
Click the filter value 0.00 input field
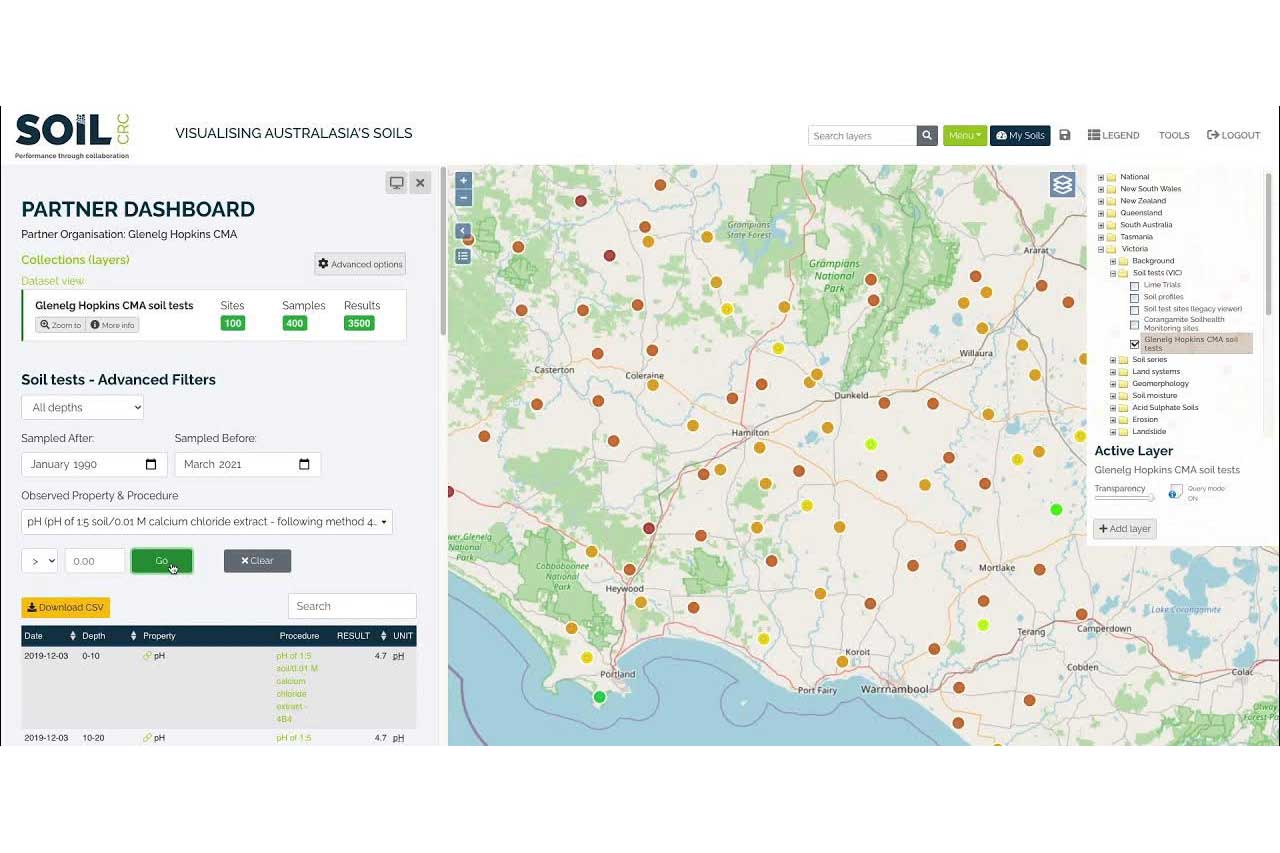[x=95, y=561]
